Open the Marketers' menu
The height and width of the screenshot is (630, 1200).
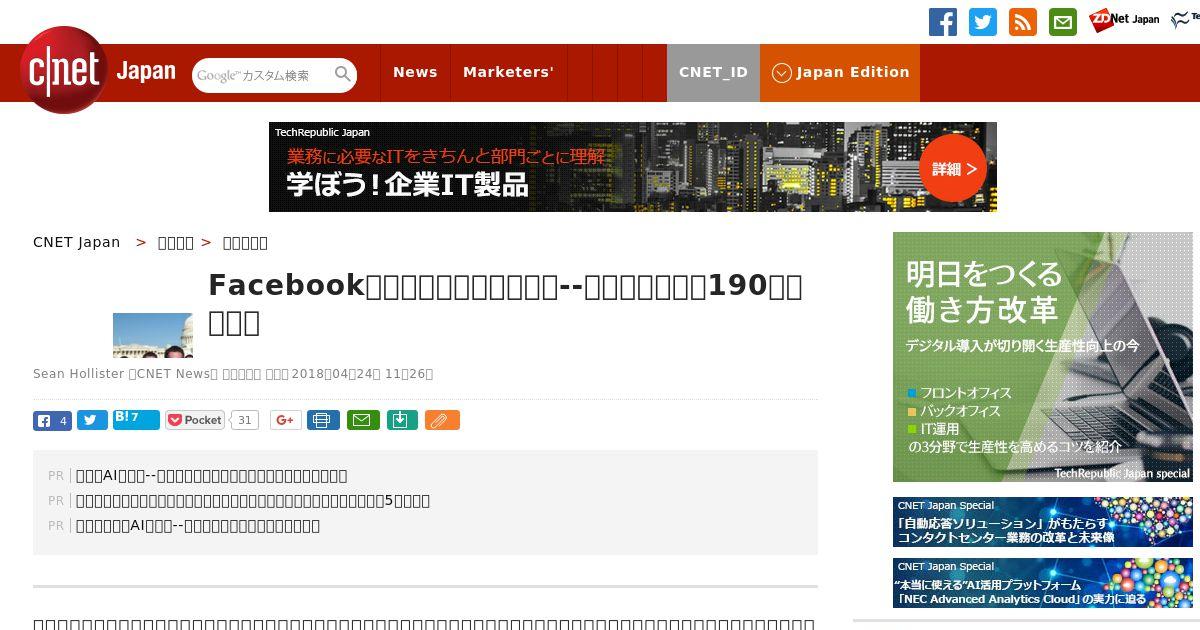coord(508,73)
